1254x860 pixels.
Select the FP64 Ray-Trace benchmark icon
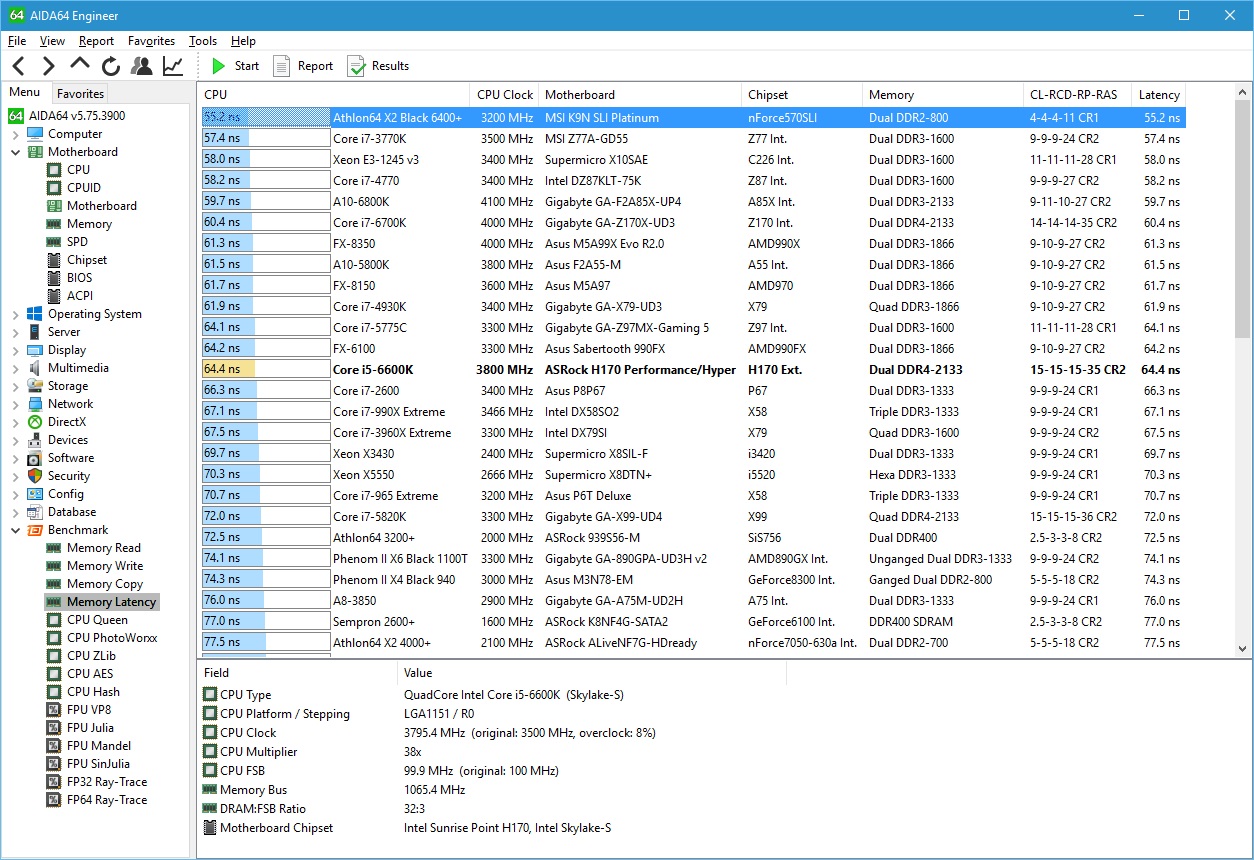pyautogui.click(x=54, y=800)
